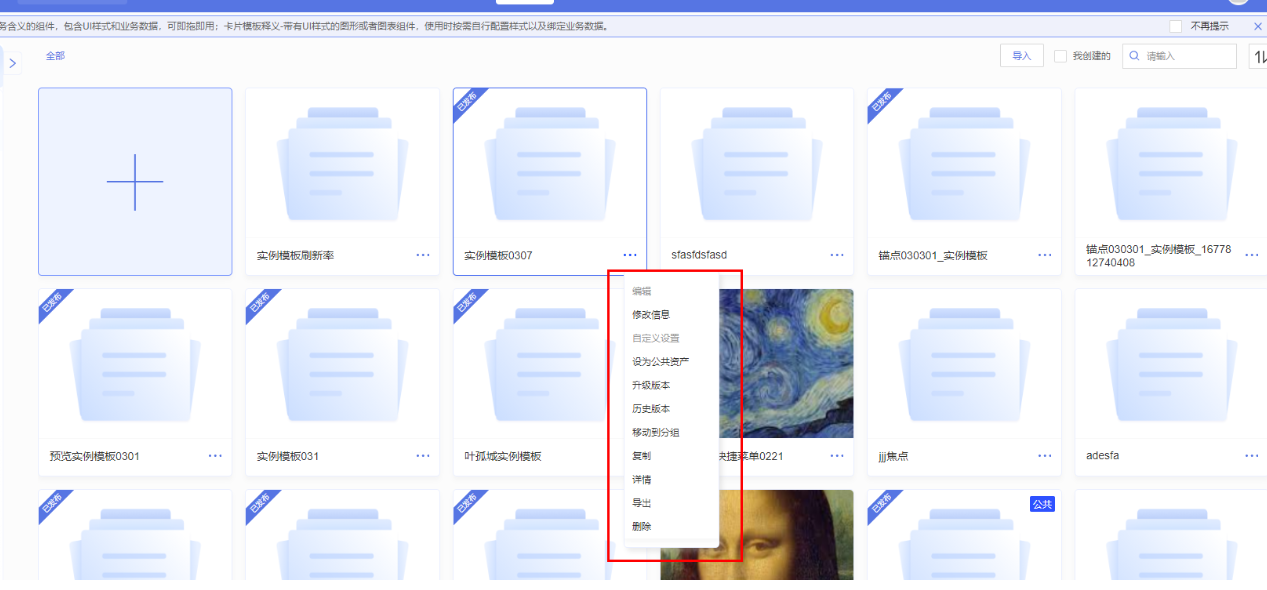Open the 实例模板031 folder thumbnail
The image size is (1267, 590).
point(342,364)
